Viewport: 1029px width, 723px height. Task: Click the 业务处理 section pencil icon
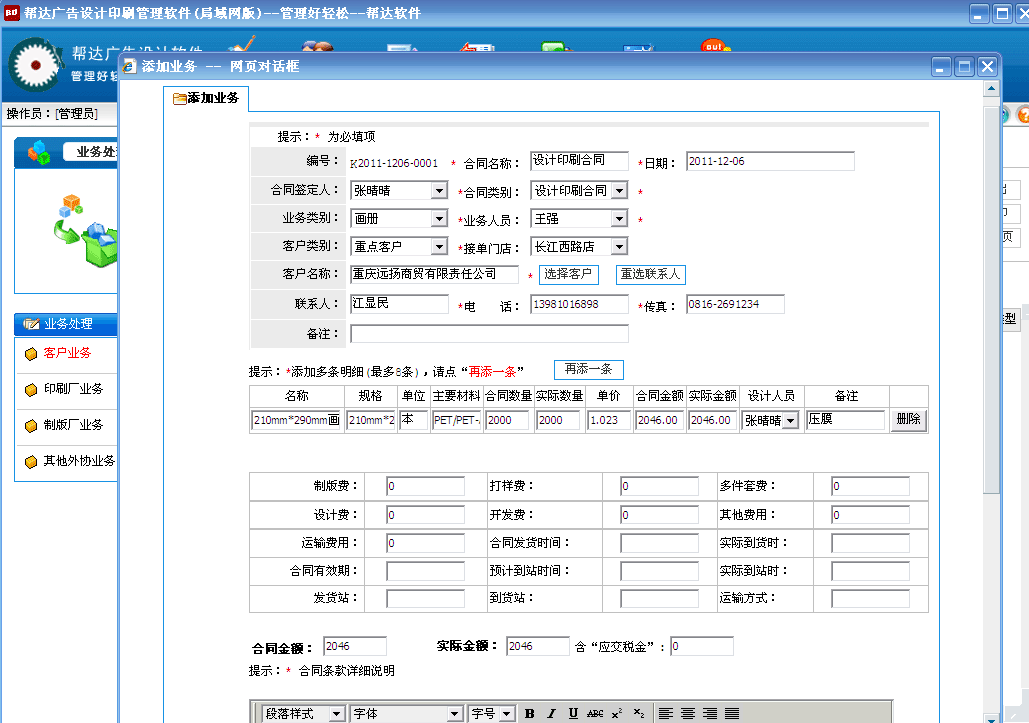click(x=31, y=323)
